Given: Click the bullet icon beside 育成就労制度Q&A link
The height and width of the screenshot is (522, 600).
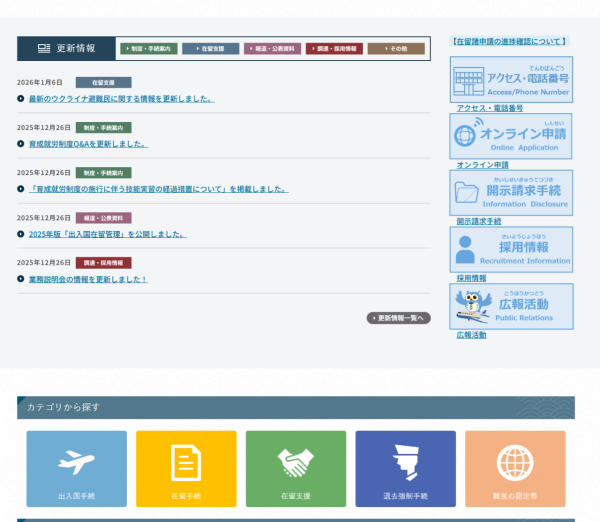Looking at the screenshot, I should (x=21, y=144).
